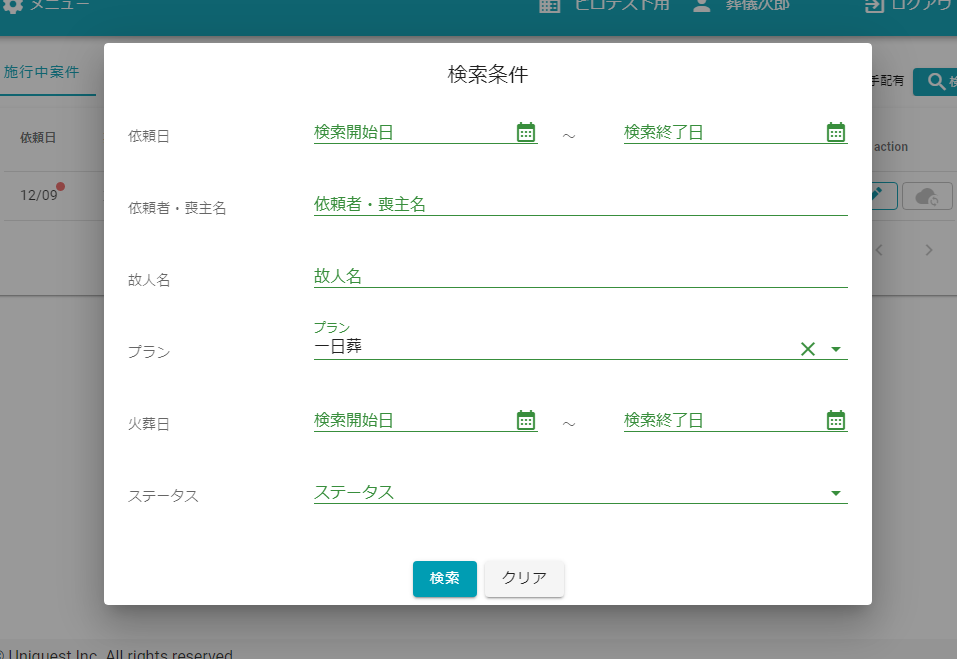Screen dimensions: 957x659
Task: Open calendar for 依頼日 start date
Action: (526, 132)
